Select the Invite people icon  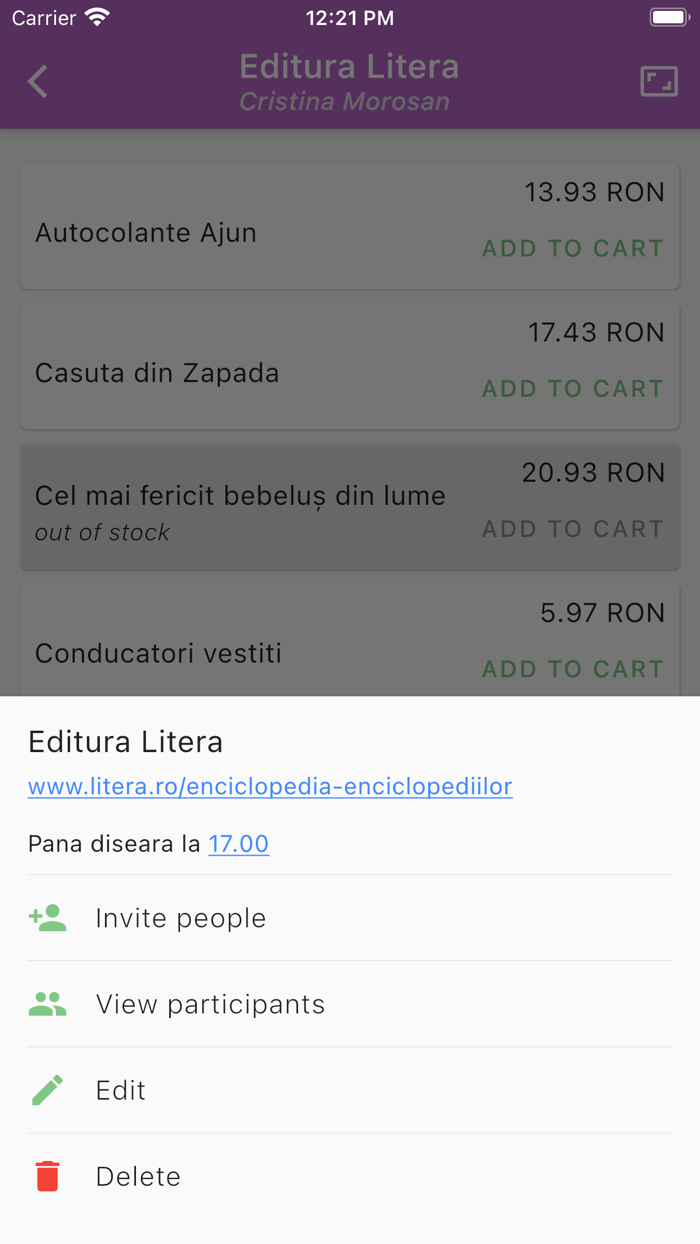(x=46, y=916)
